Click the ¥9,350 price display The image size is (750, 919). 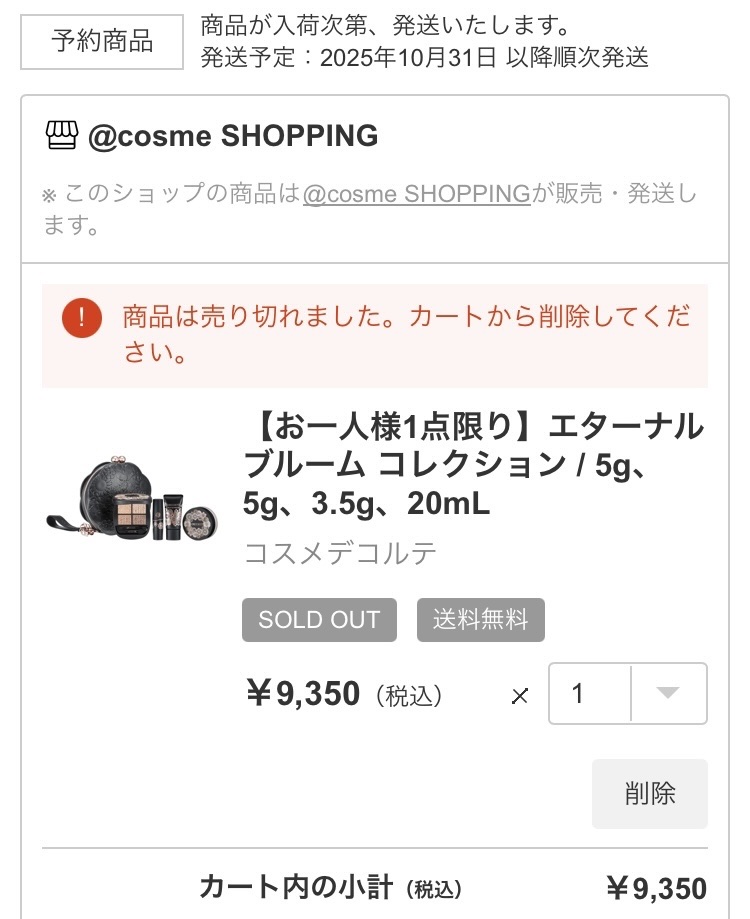pyautogui.click(x=302, y=694)
